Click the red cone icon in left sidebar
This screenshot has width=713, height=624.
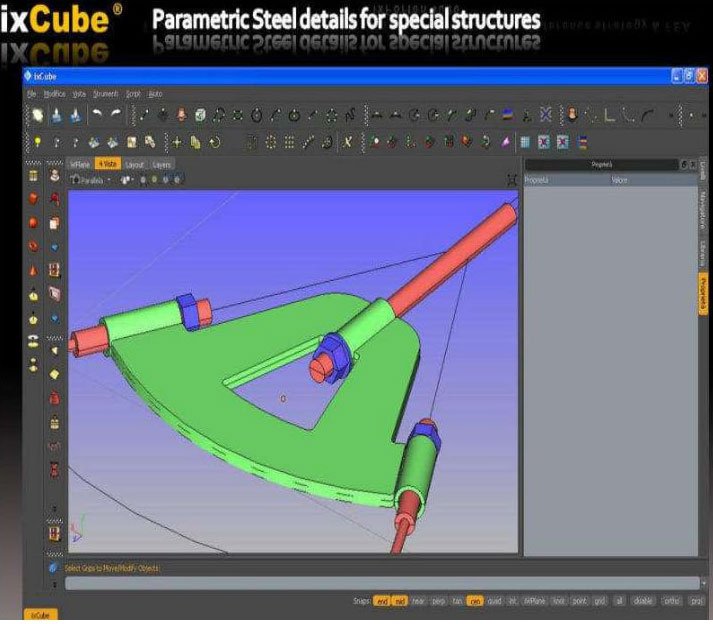(33, 271)
